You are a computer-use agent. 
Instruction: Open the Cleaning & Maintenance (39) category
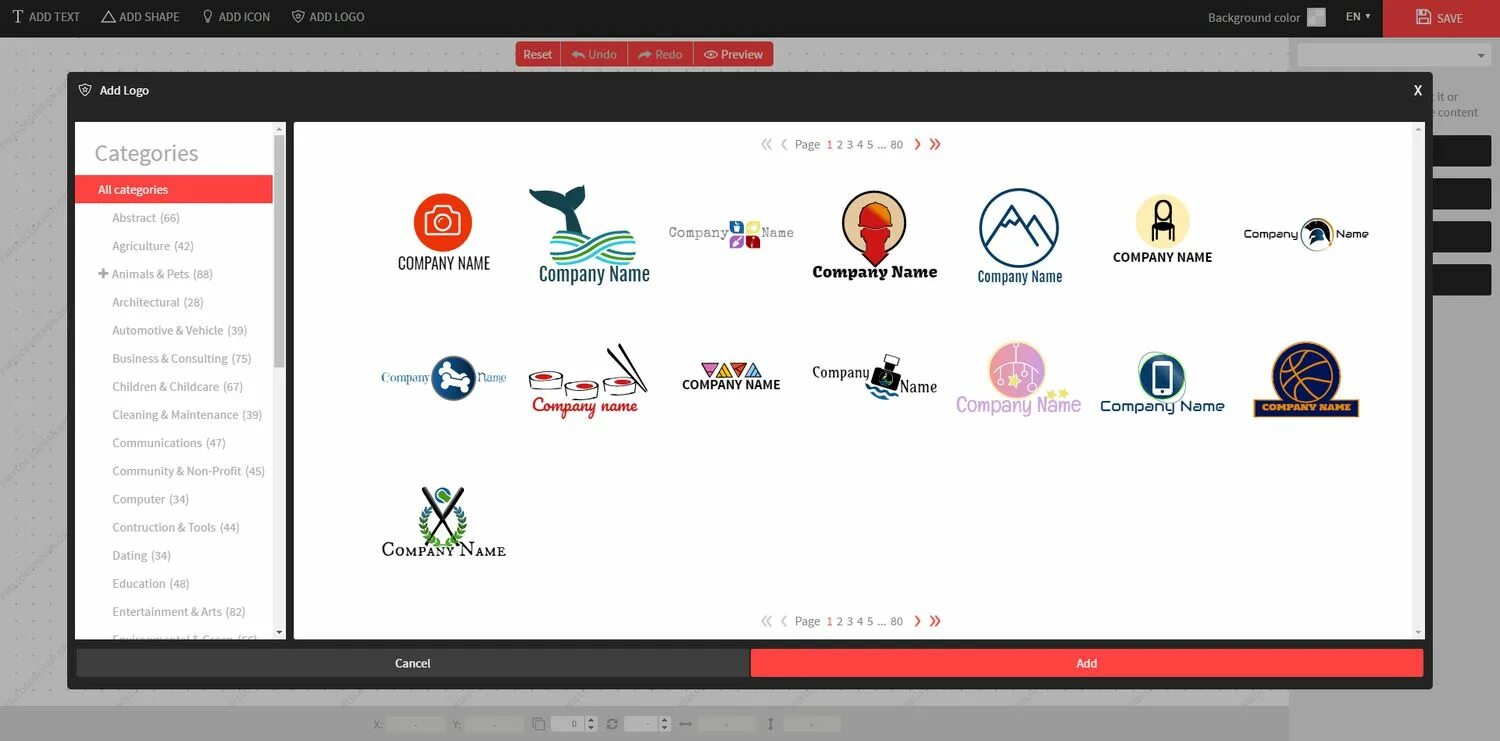tap(187, 414)
